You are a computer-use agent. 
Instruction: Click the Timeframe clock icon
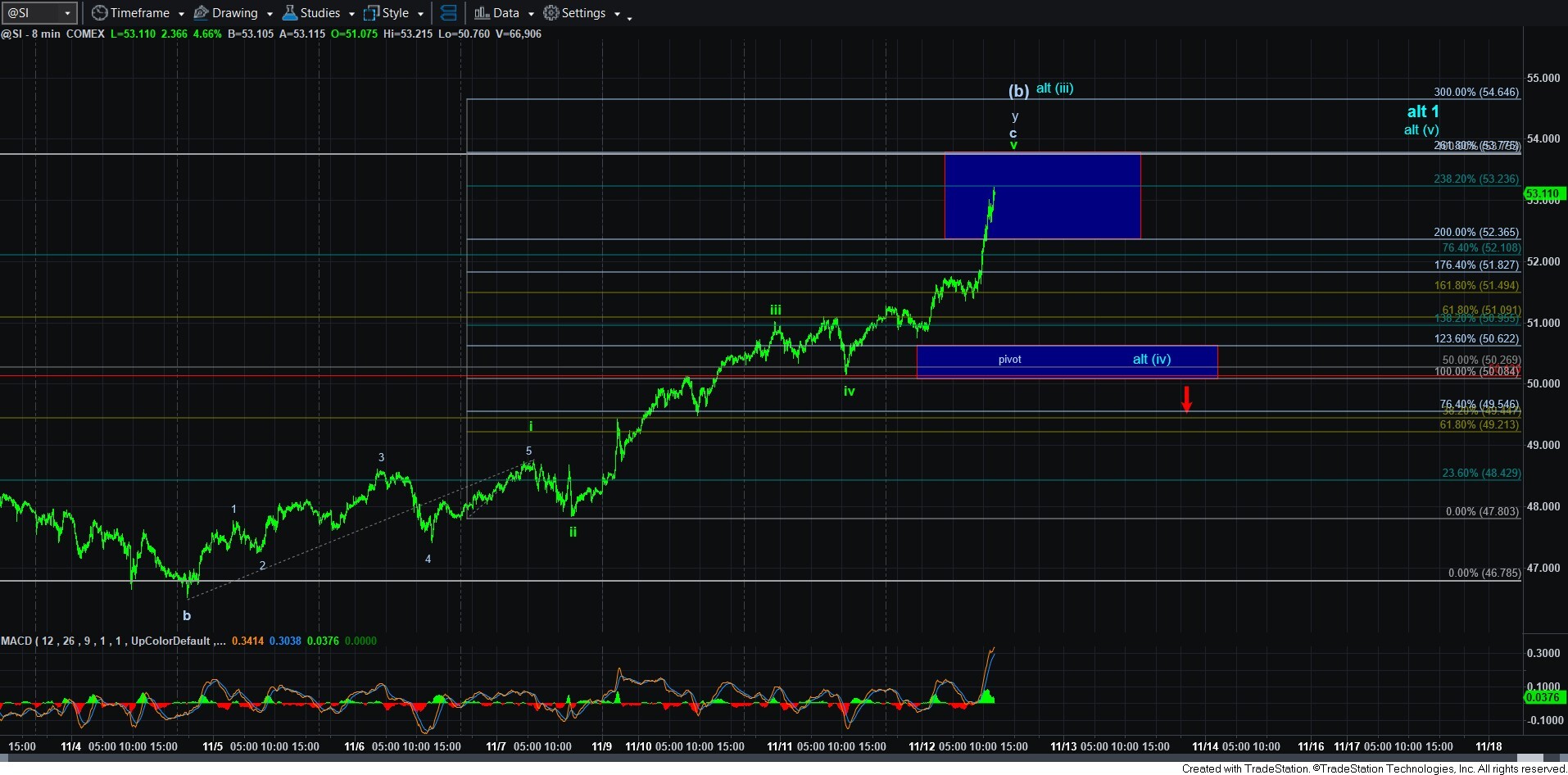coord(99,13)
